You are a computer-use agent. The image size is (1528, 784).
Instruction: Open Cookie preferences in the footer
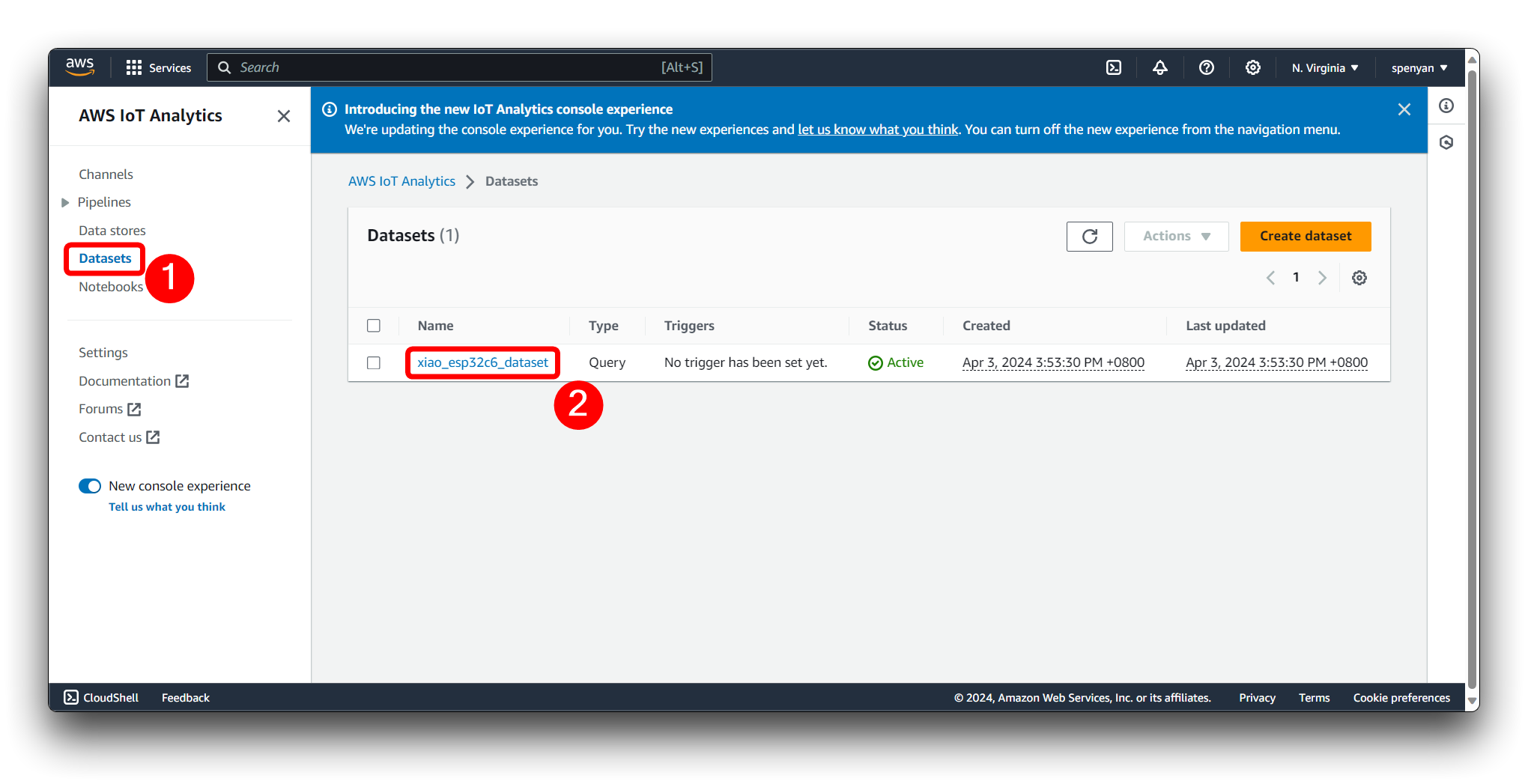pyautogui.click(x=1401, y=698)
